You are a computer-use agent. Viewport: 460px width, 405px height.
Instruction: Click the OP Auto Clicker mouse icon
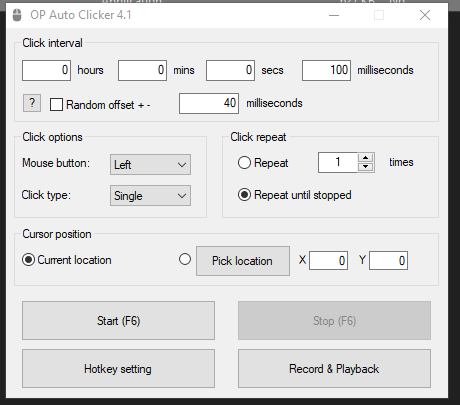(17, 15)
